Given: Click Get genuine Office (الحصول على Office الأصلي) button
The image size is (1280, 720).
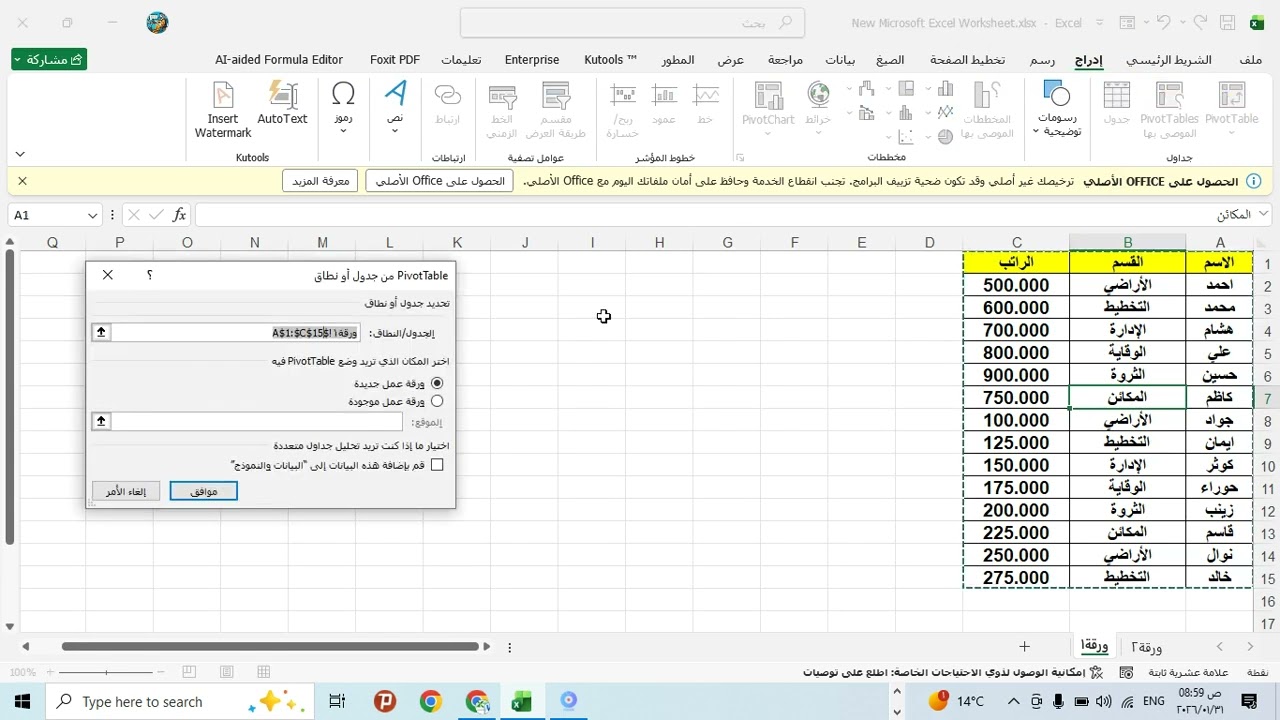Looking at the screenshot, I should coord(439,181).
